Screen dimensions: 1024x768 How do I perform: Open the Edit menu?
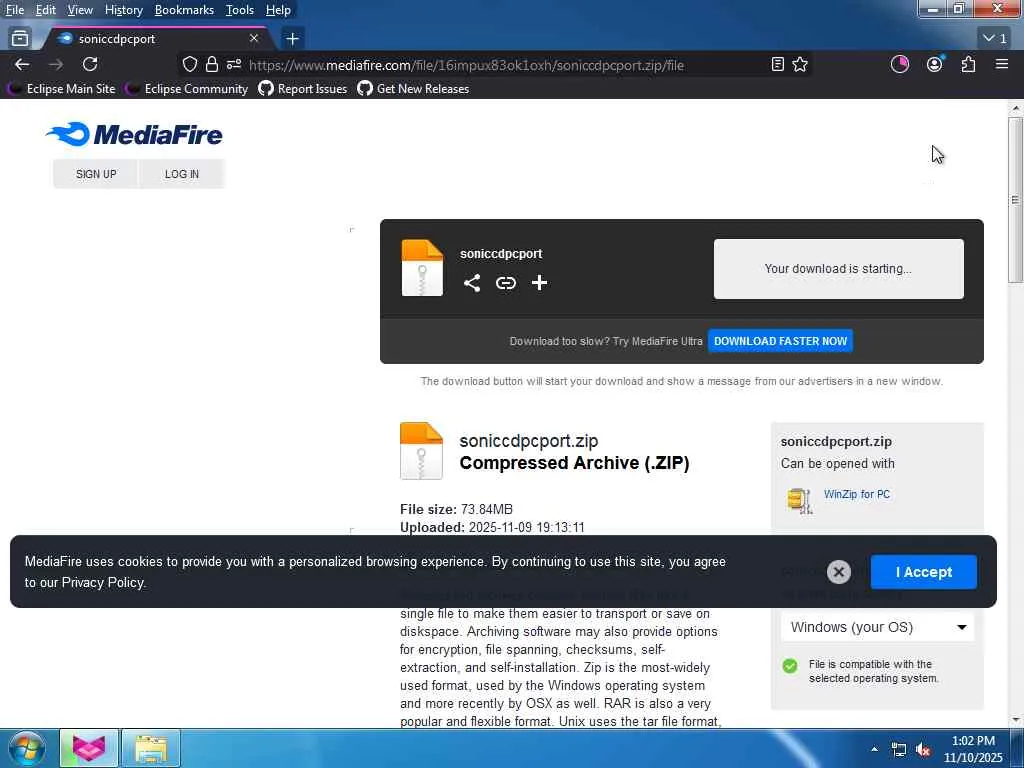[45, 10]
